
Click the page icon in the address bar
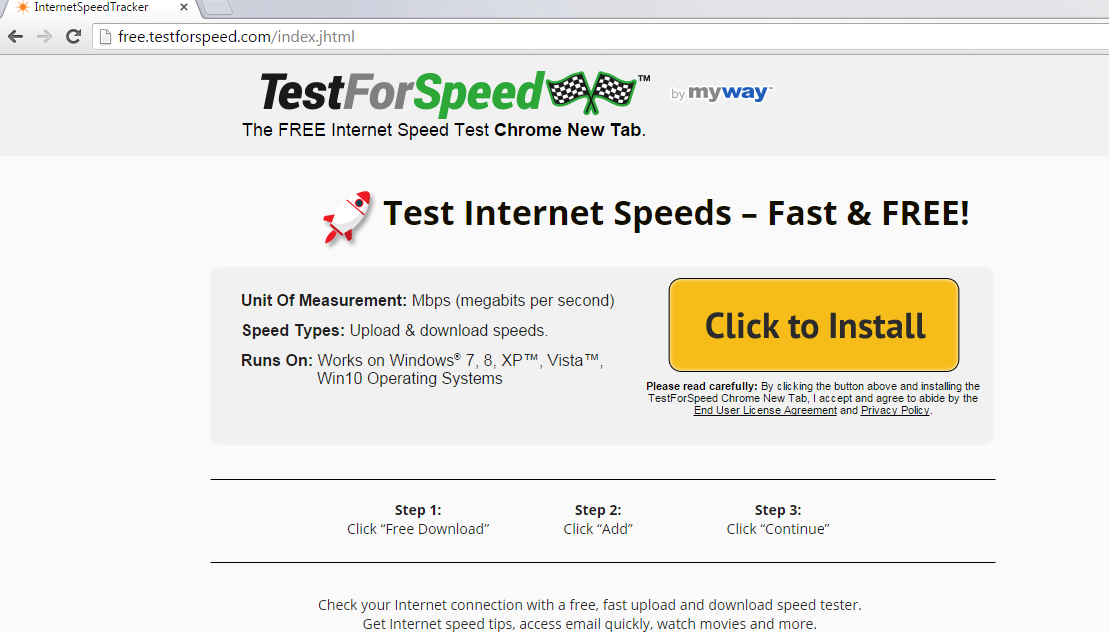[x=105, y=37]
